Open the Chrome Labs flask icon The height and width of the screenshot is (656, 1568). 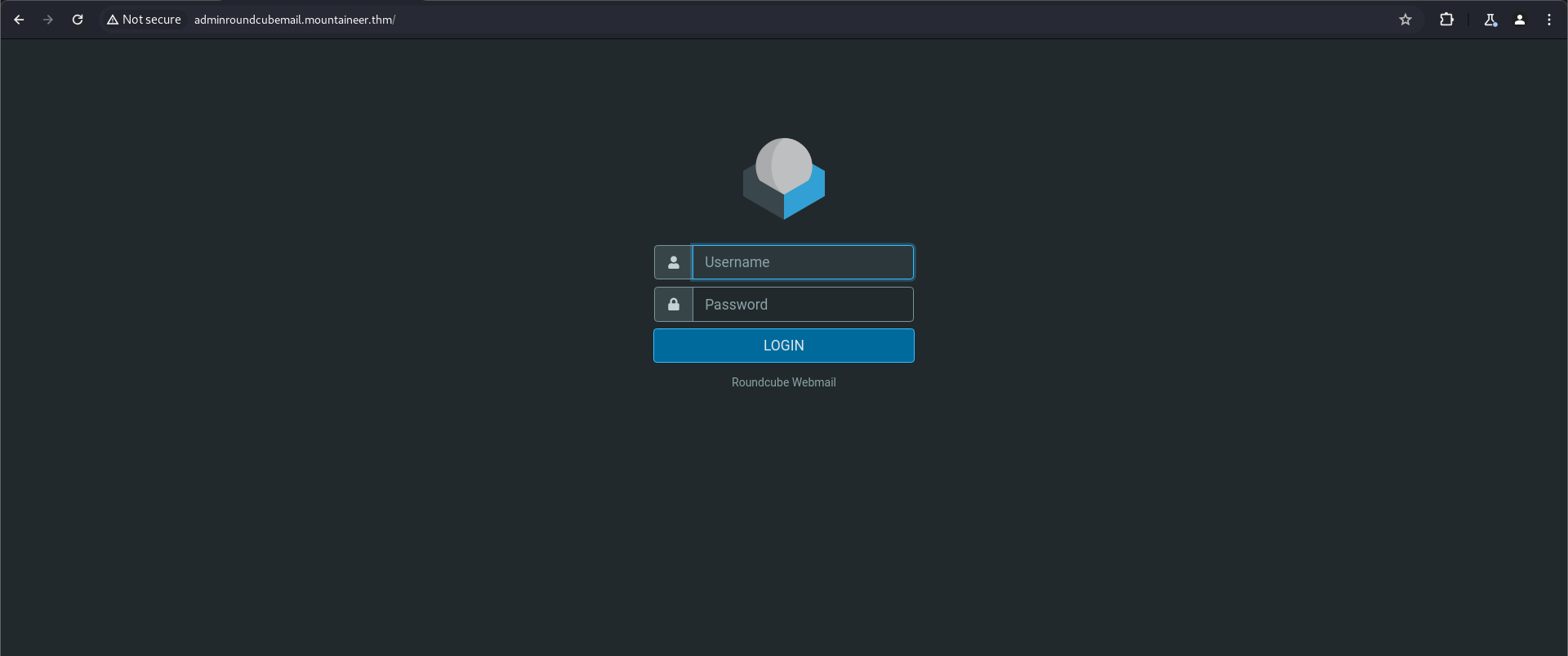(x=1490, y=20)
